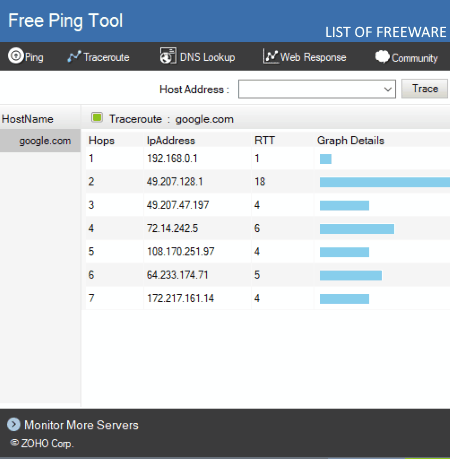Switch to the DNS Lookup tab

tap(197, 56)
